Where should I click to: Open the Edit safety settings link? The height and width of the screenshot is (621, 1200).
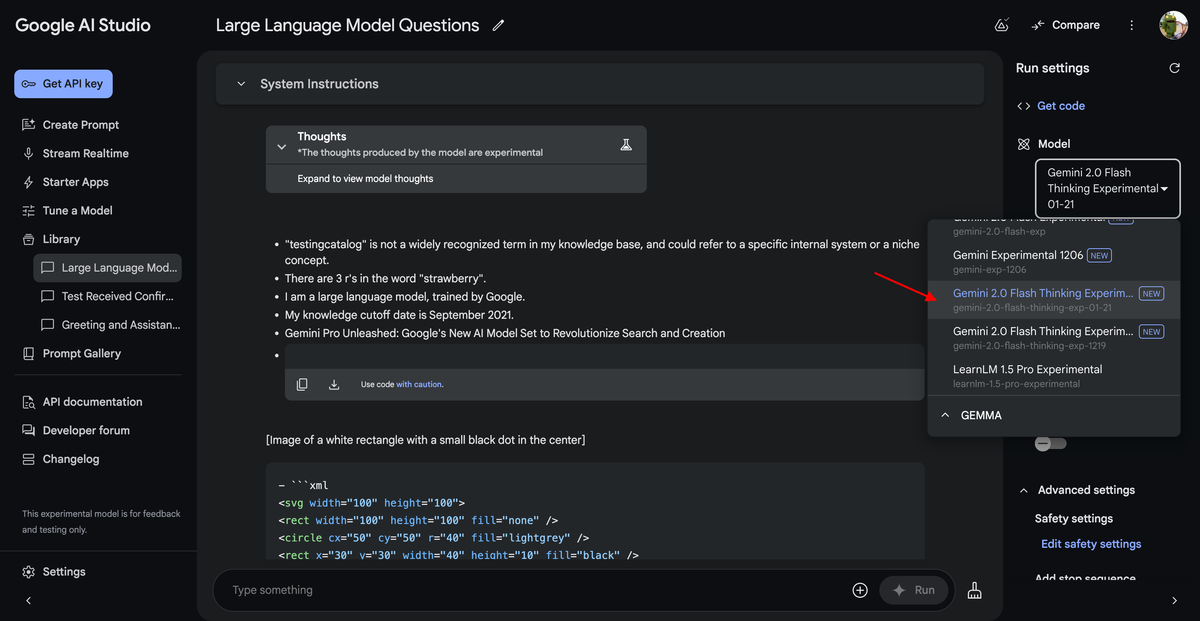(x=1090, y=544)
